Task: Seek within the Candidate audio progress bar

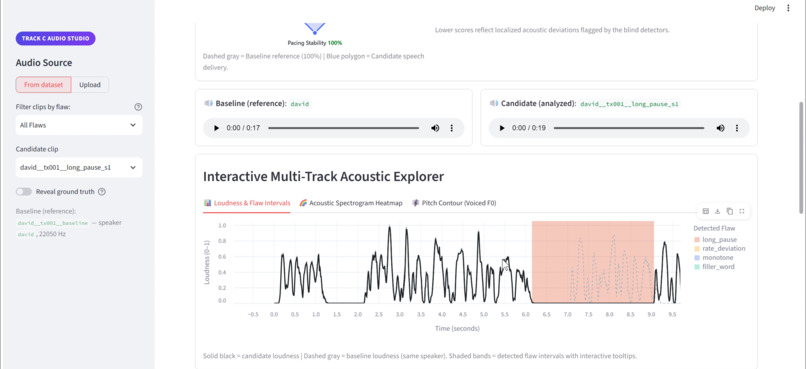Action: pos(629,128)
